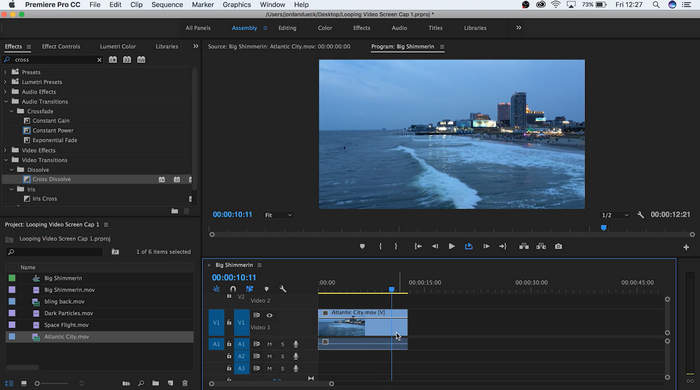Enable voice-over record on A1
The image size is (700, 390).
click(x=296, y=344)
